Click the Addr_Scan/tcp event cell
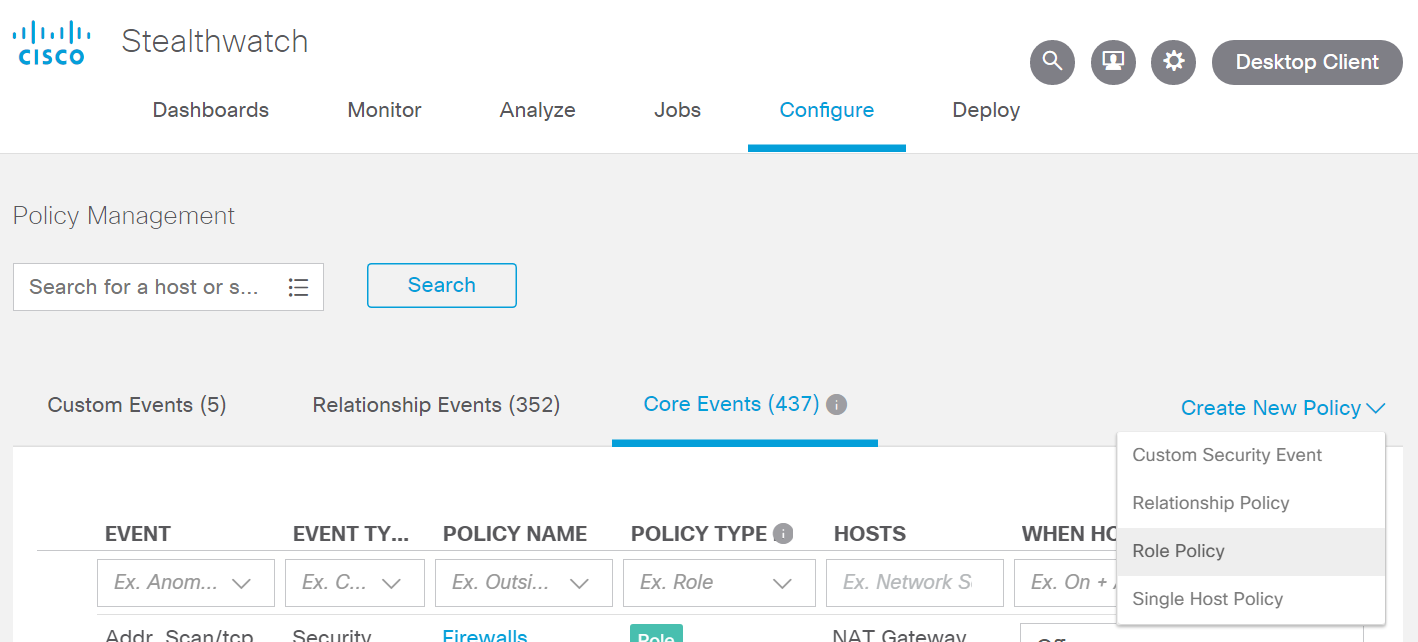 180,635
